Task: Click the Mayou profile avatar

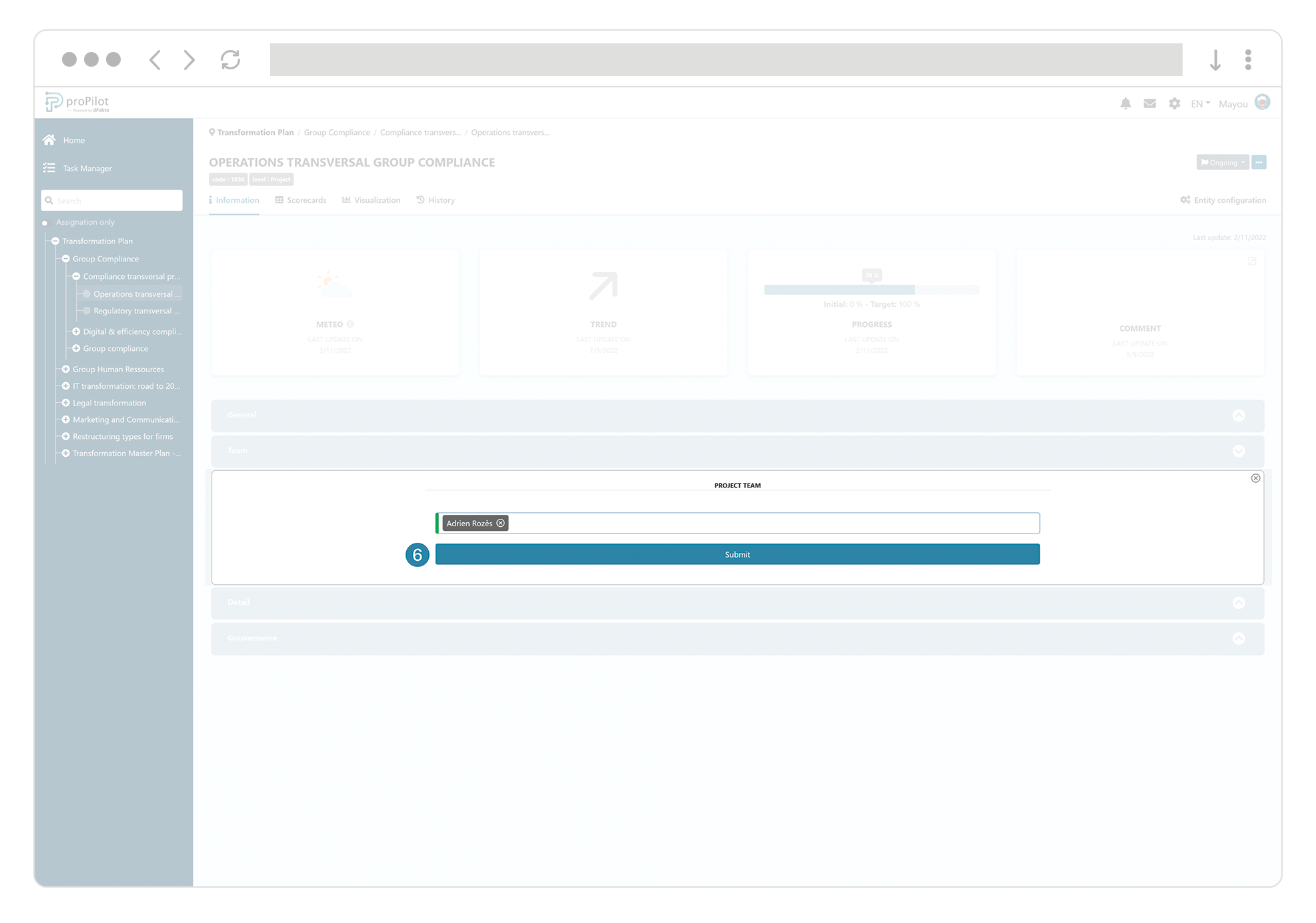Action: click(x=1263, y=102)
